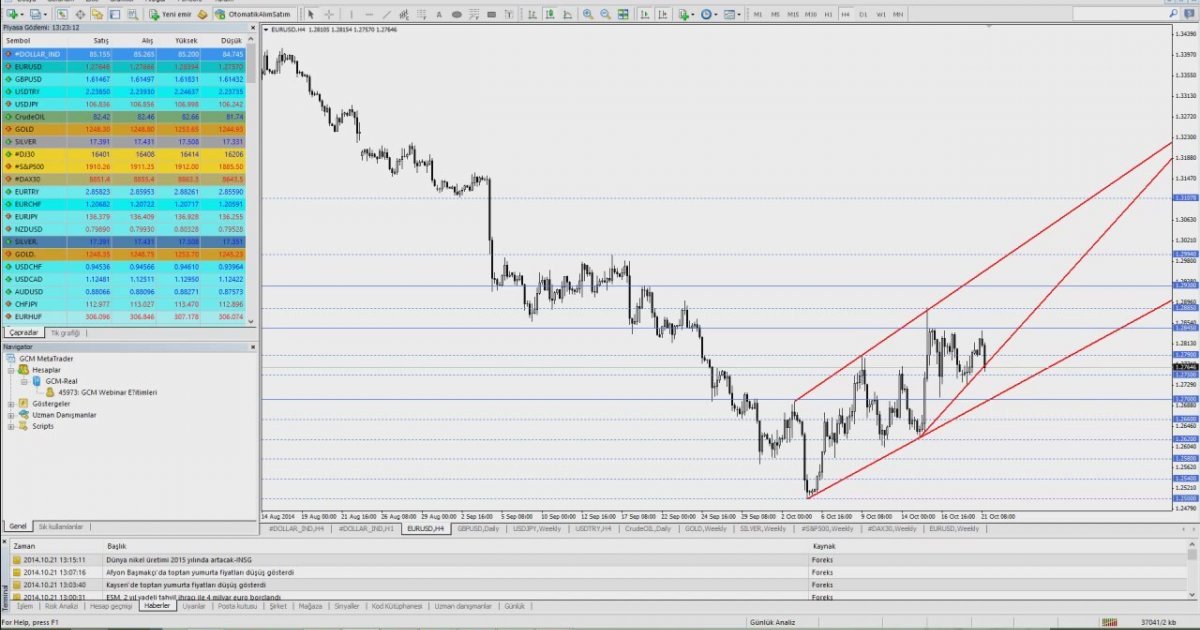This screenshot has height=630, width=1200.
Task: Collapse the GCM-Real tree node
Action: 23,381
